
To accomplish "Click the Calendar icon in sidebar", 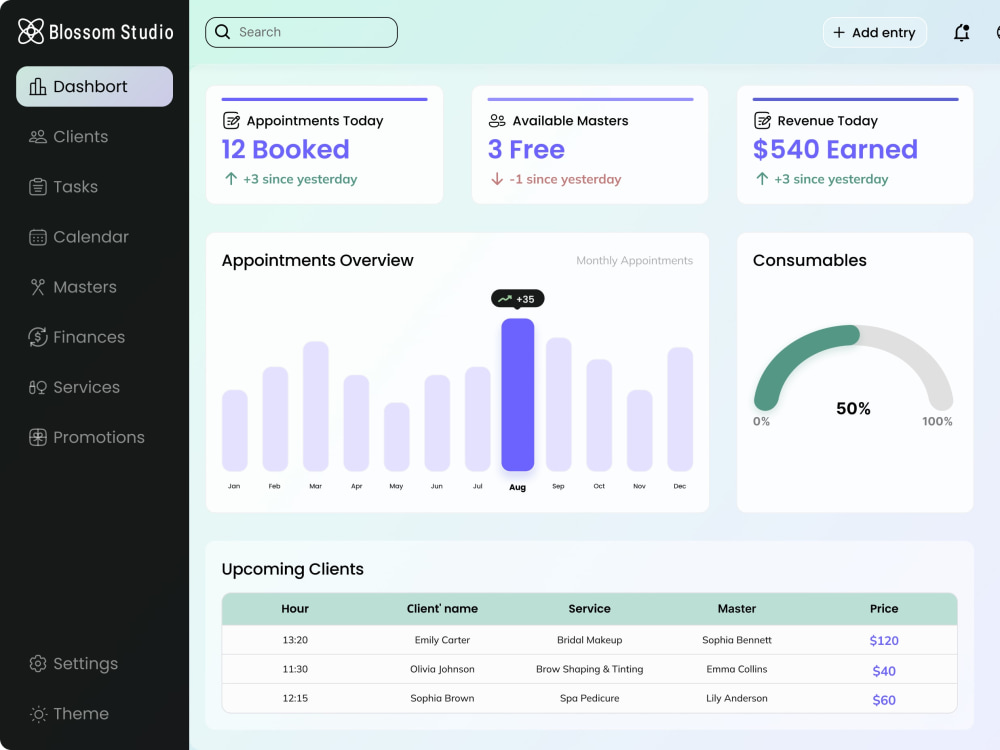I will 38,237.
